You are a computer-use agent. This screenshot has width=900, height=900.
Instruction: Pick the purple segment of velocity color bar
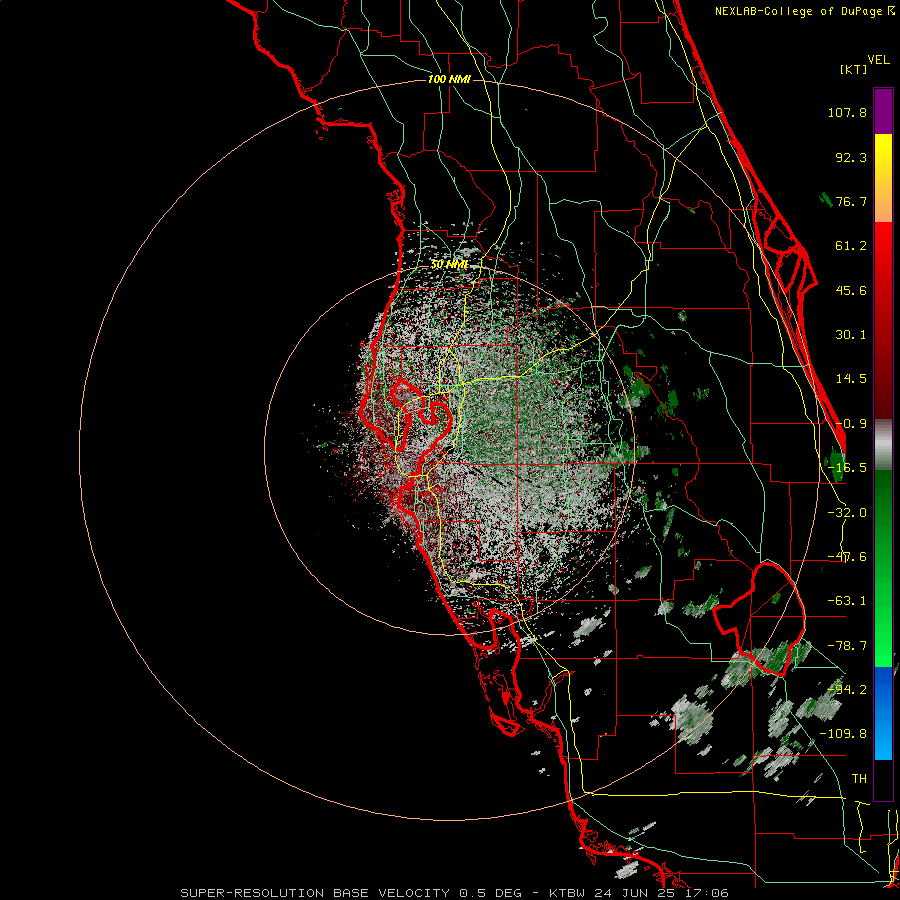[x=883, y=111]
